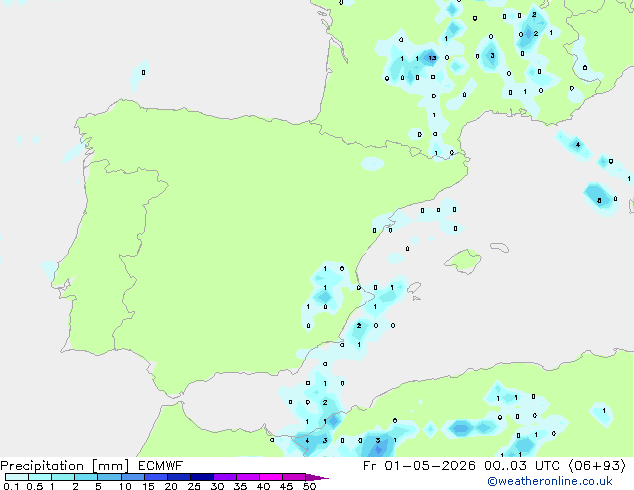Click the "20" legend scale label
This screenshot has width=634, height=490.
(x=171, y=486)
